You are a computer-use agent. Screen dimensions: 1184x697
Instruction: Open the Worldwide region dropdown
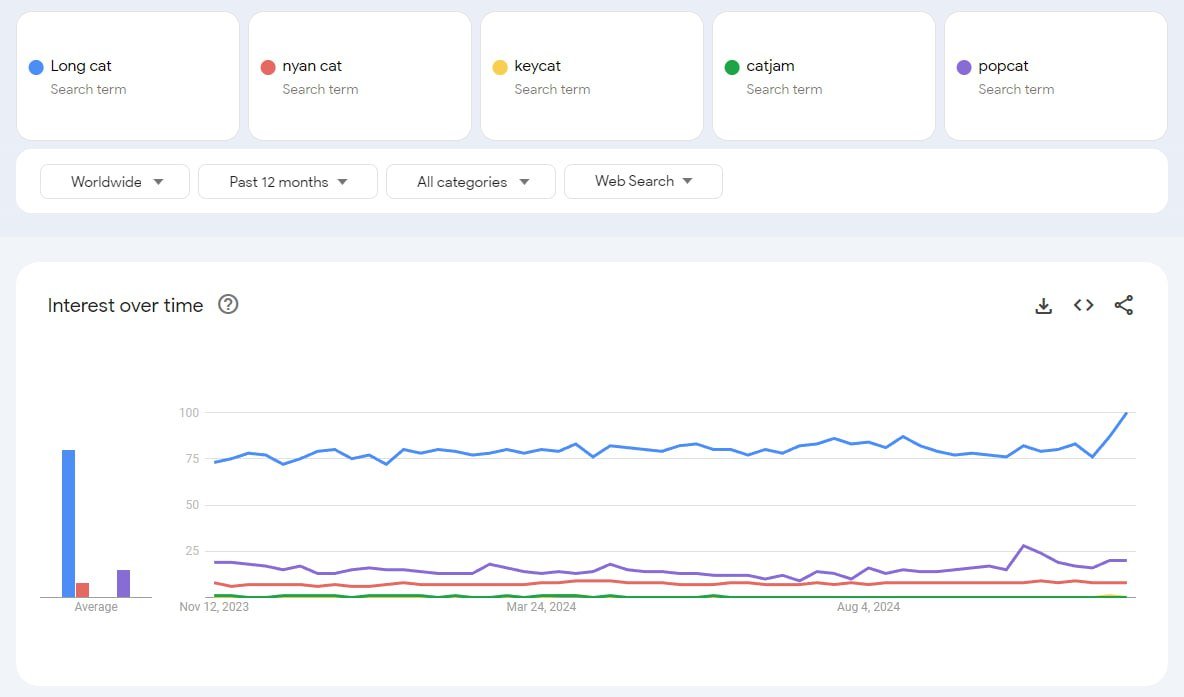click(x=115, y=182)
